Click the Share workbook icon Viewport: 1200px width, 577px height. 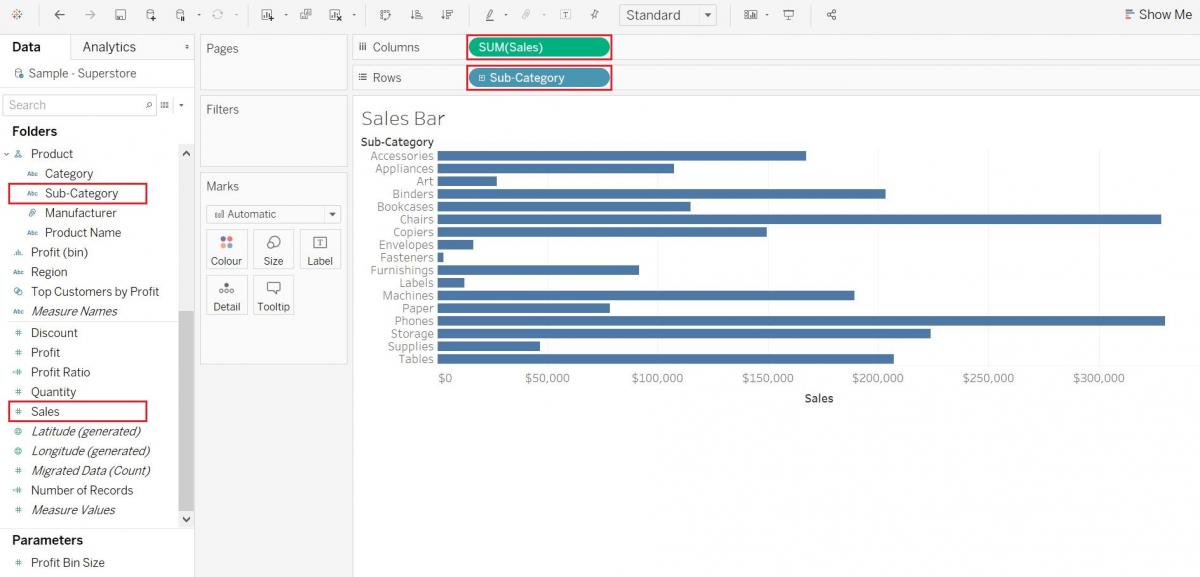pyautogui.click(x=832, y=15)
